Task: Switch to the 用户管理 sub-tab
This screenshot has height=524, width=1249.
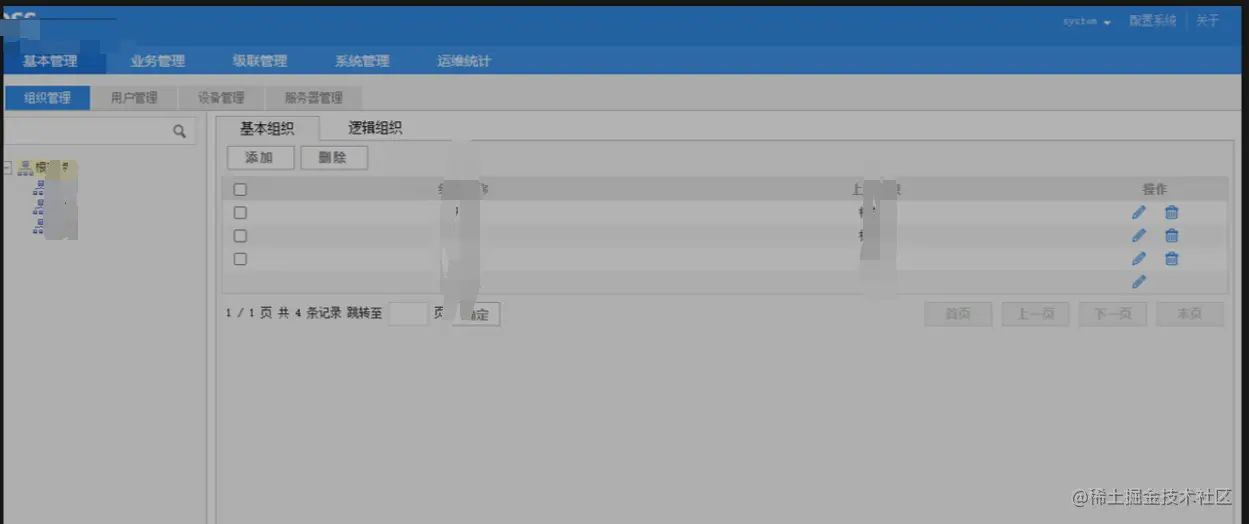Action: [x=134, y=98]
